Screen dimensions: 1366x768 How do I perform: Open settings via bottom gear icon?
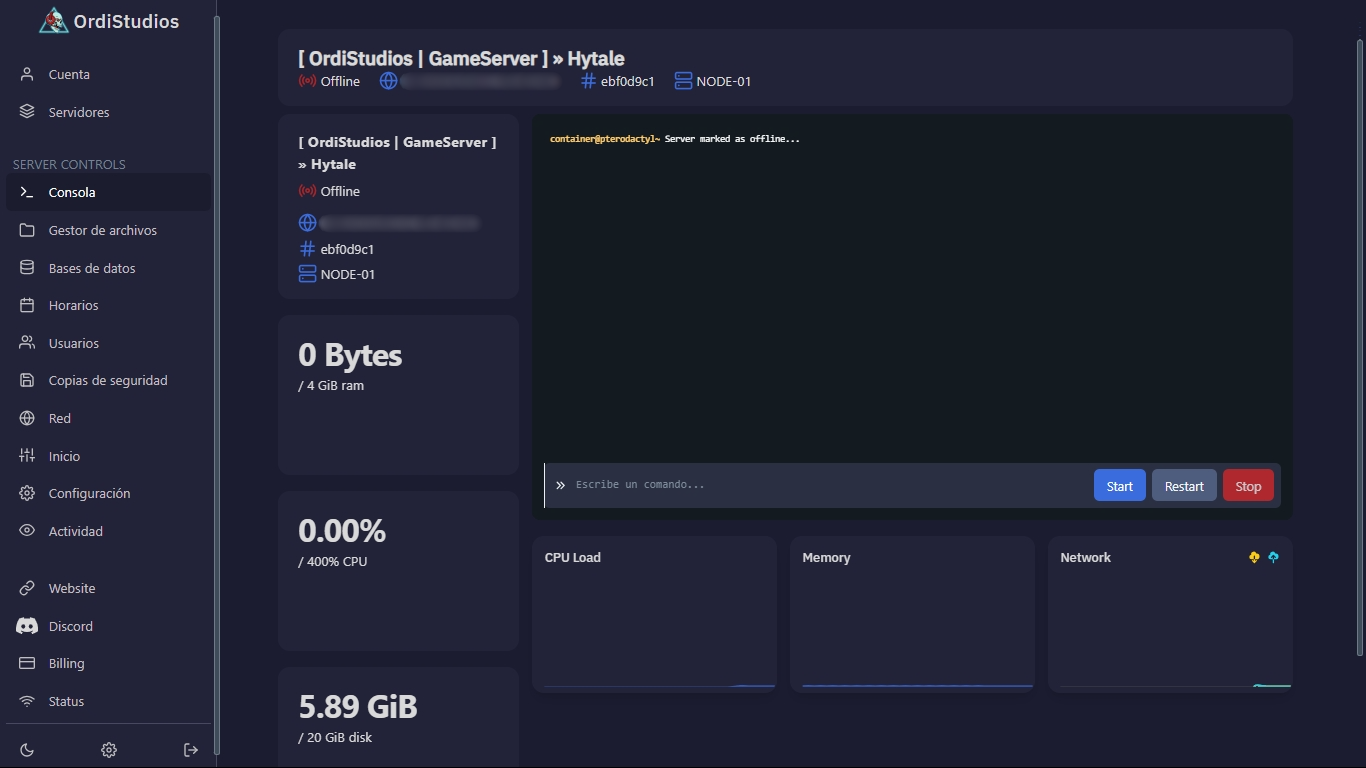click(x=109, y=750)
